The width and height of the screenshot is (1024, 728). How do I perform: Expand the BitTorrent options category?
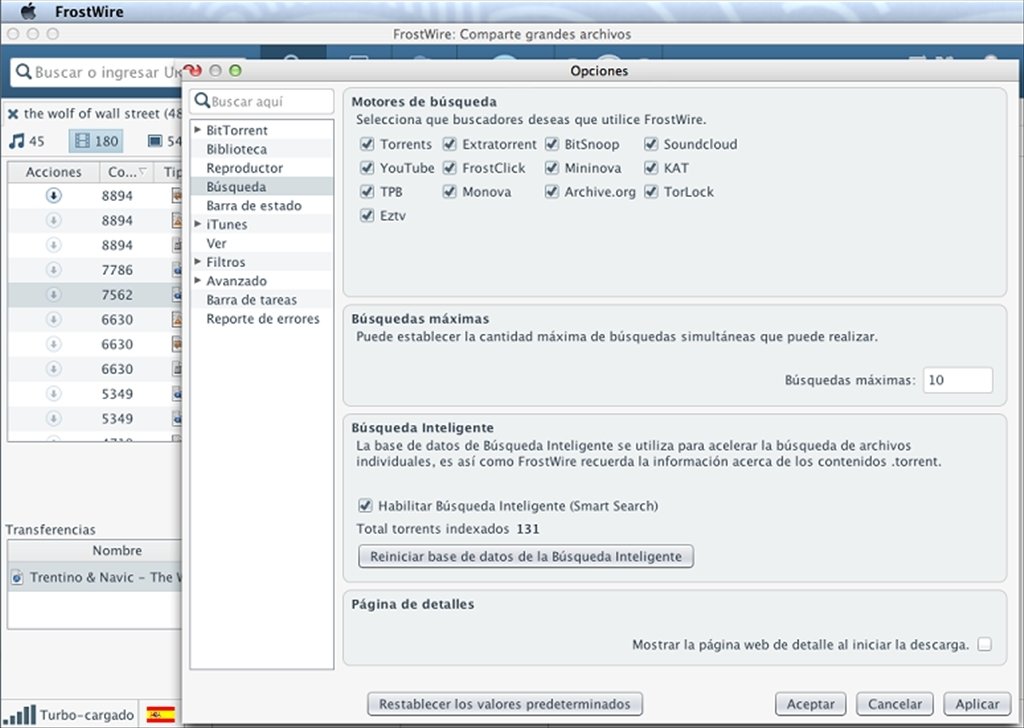click(198, 130)
